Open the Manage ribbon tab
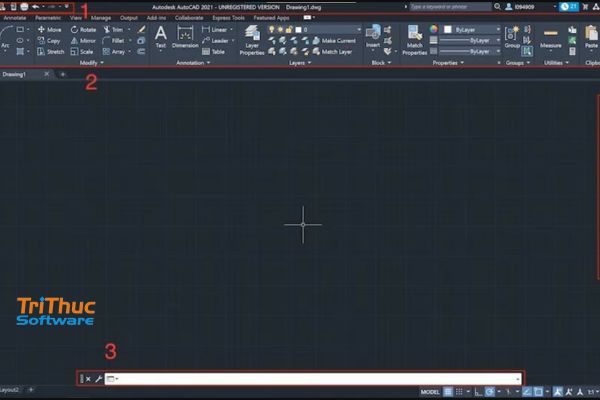Screen dimensions: 600x400 [101, 18]
